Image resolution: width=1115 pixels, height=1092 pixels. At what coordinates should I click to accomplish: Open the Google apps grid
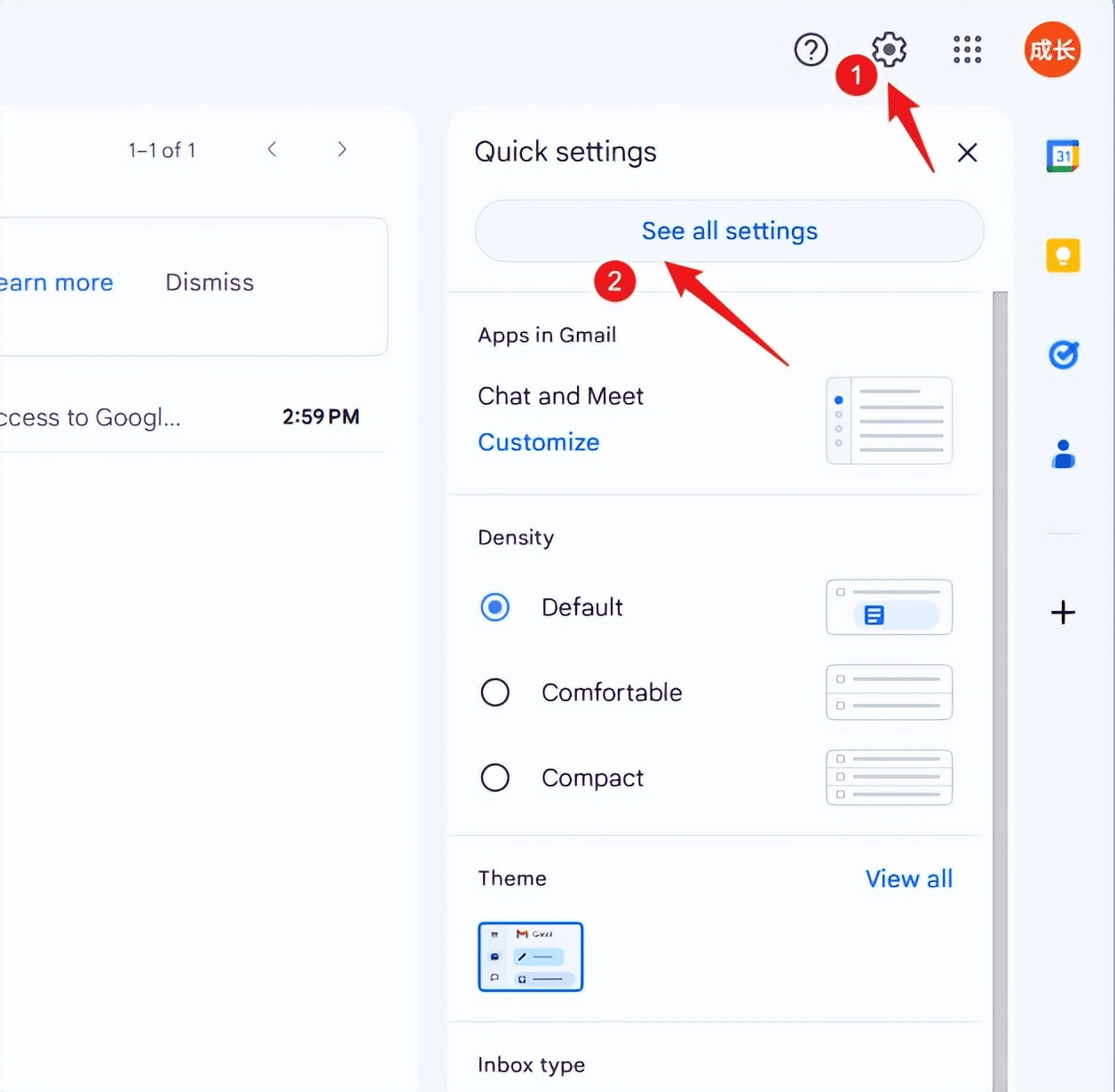click(x=967, y=50)
